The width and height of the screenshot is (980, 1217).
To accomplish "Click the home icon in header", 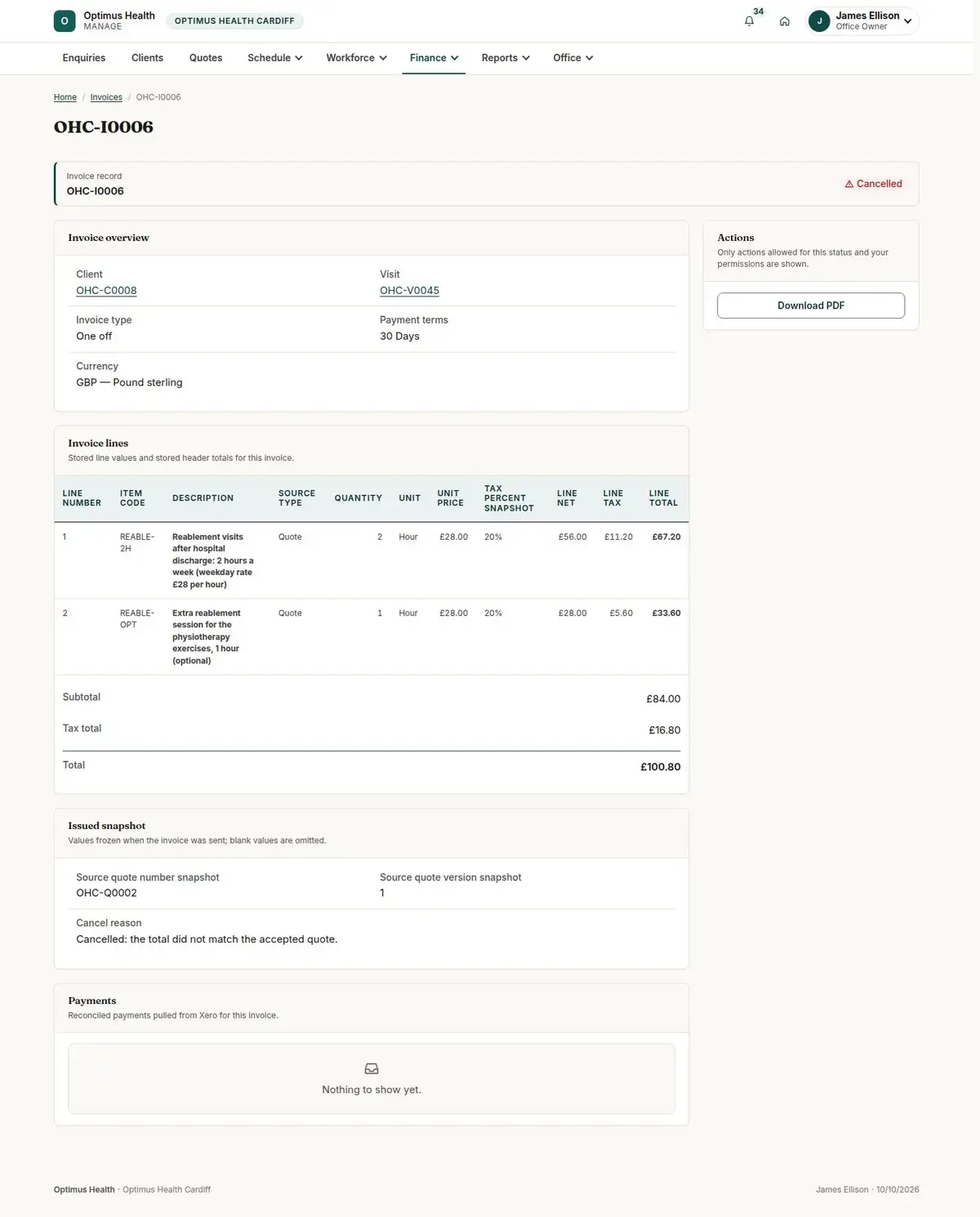I will pos(784,21).
